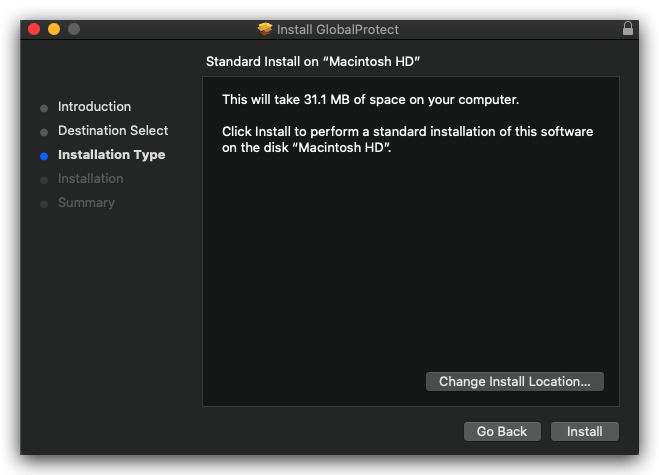Select the Summary step label
659x475 pixels.
87,203
